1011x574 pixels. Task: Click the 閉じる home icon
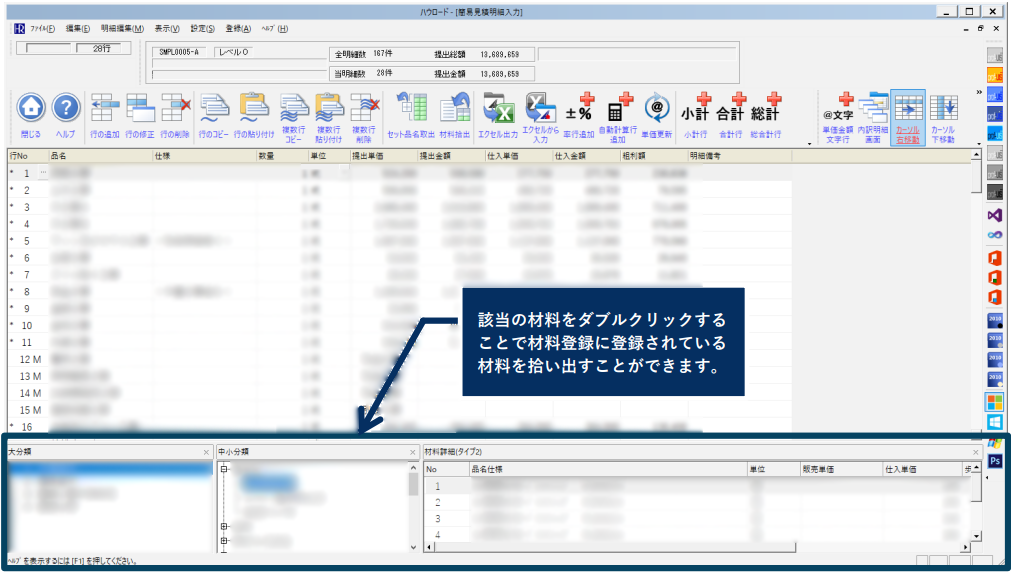tap(31, 109)
